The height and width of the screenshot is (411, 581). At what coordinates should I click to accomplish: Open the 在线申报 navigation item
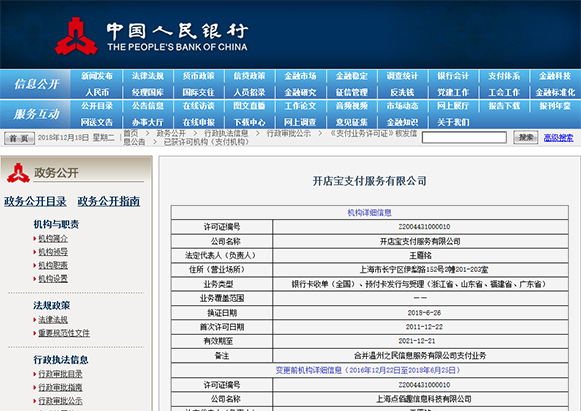point(199,122)
